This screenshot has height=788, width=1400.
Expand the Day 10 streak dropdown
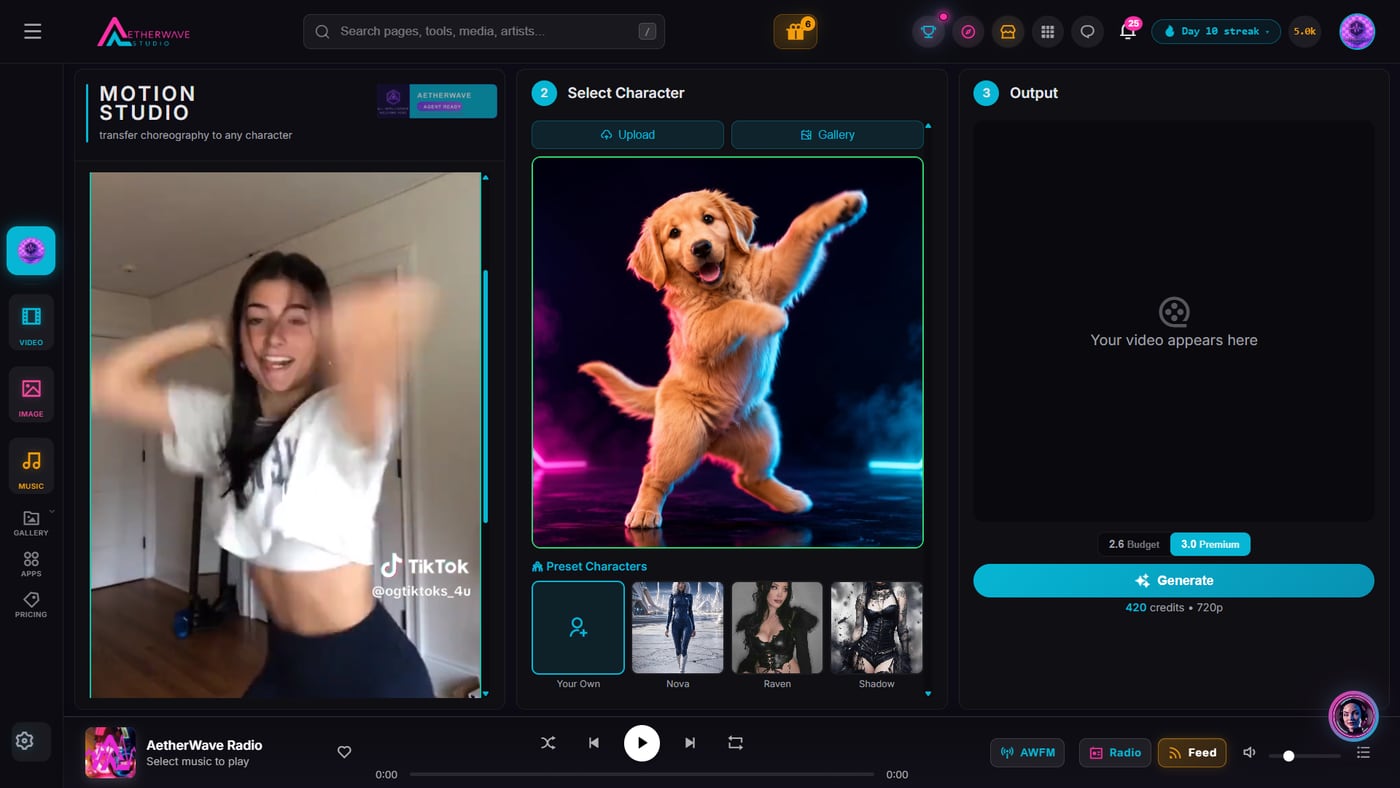point(1216,32)
